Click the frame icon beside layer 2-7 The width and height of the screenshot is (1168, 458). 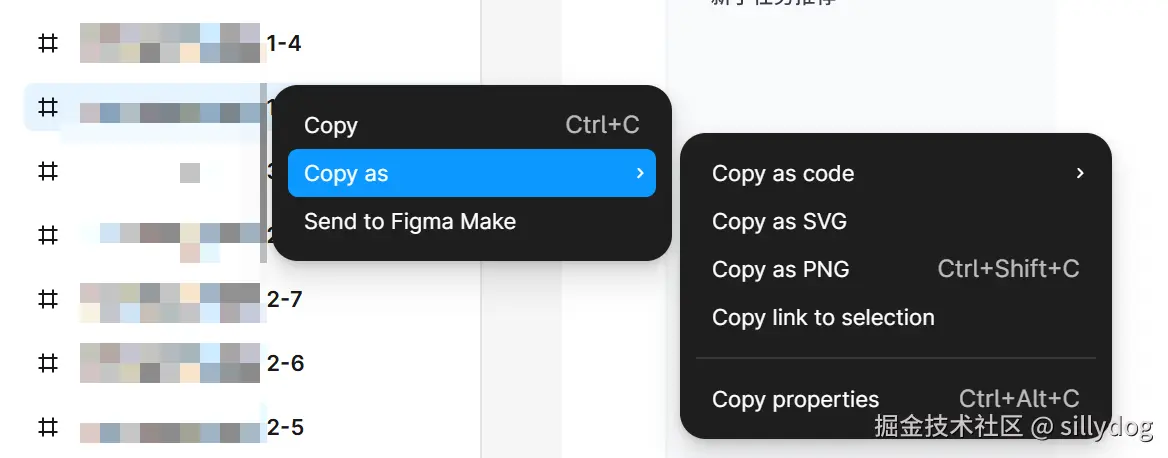point(47,299)
